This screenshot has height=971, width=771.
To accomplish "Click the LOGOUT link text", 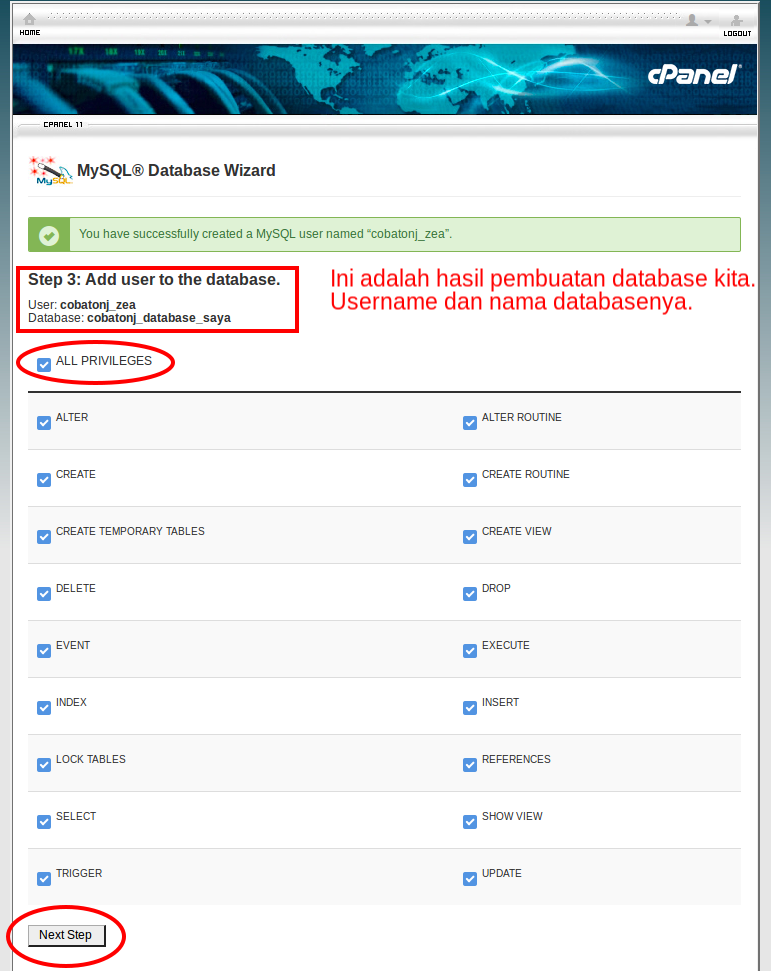I will click(x=737, y=33).
